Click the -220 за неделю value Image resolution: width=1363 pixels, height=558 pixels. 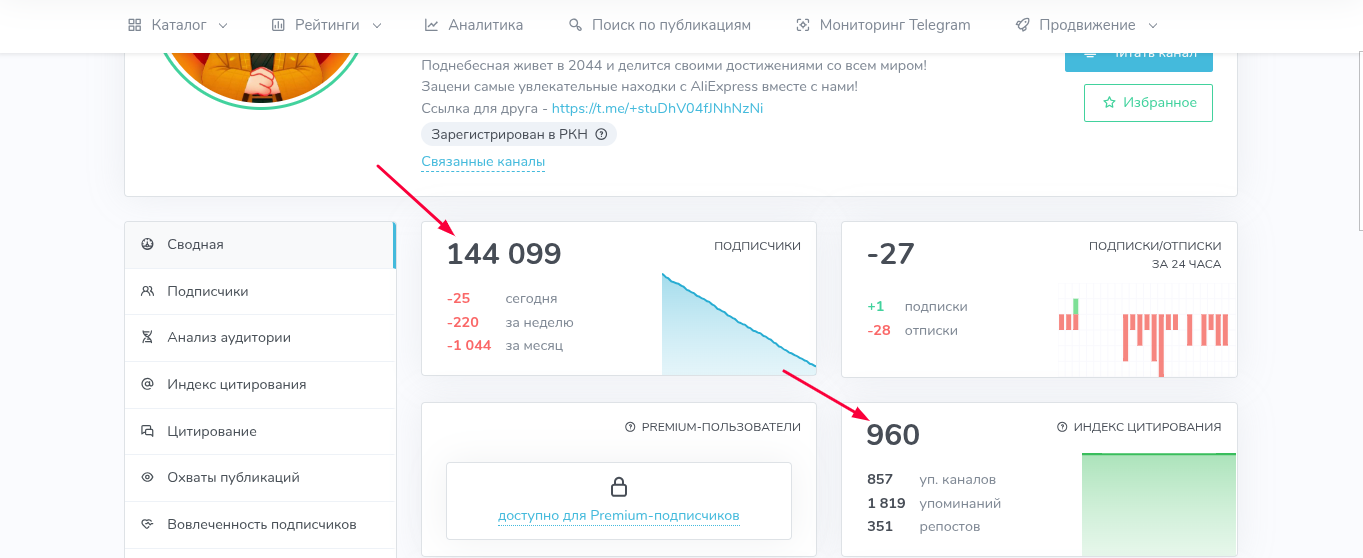pos(463,322)
